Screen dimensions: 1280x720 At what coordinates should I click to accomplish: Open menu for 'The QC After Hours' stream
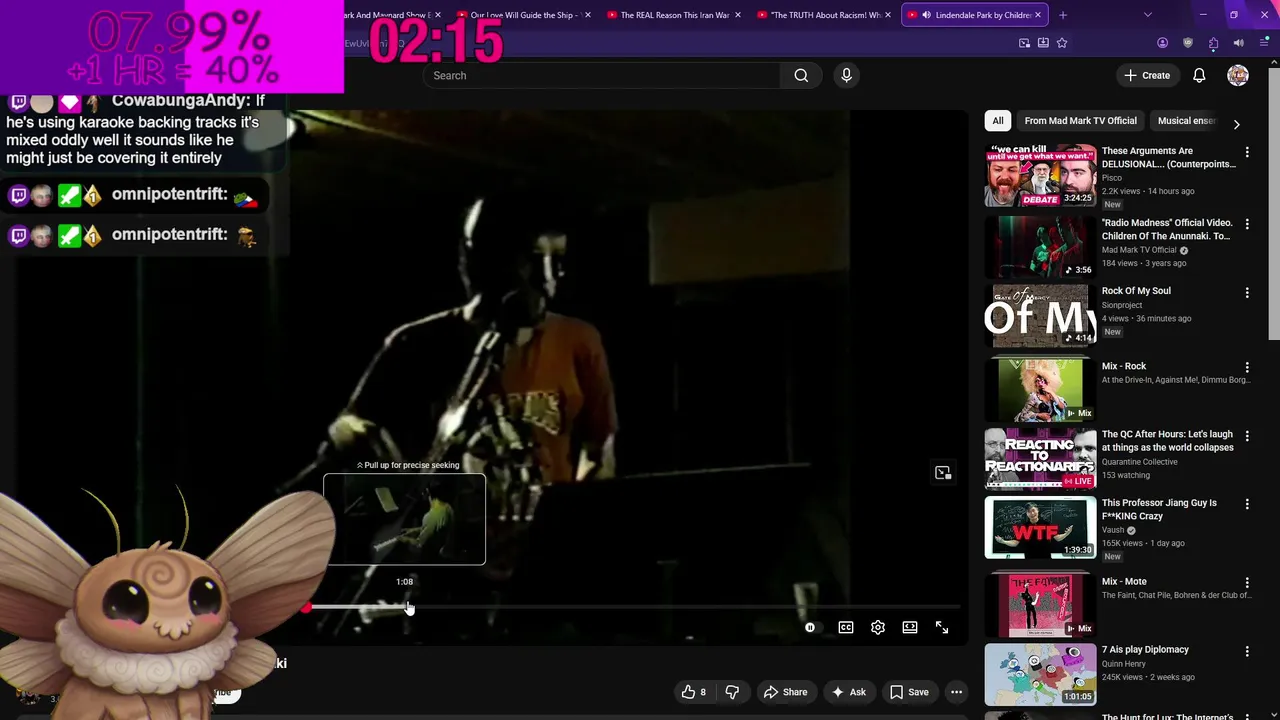pyautogui.click(x=1247, y=435)
